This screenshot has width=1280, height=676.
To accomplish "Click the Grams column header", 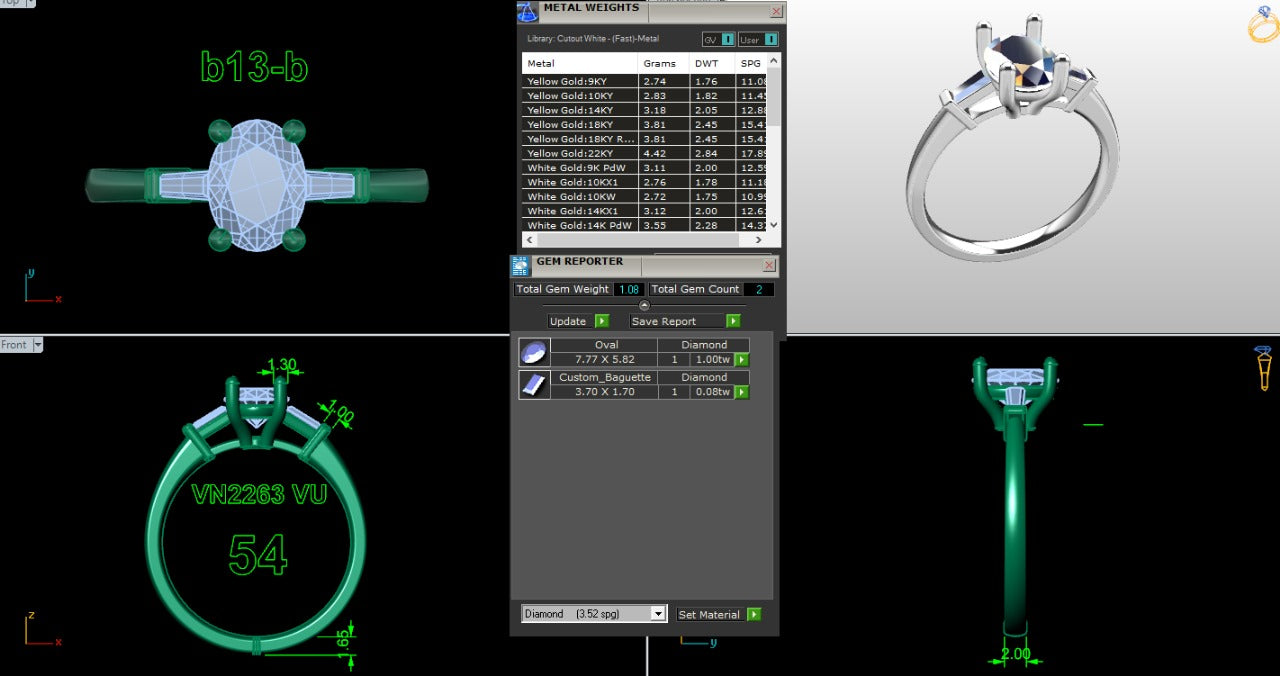I will [x=664, y=63].
